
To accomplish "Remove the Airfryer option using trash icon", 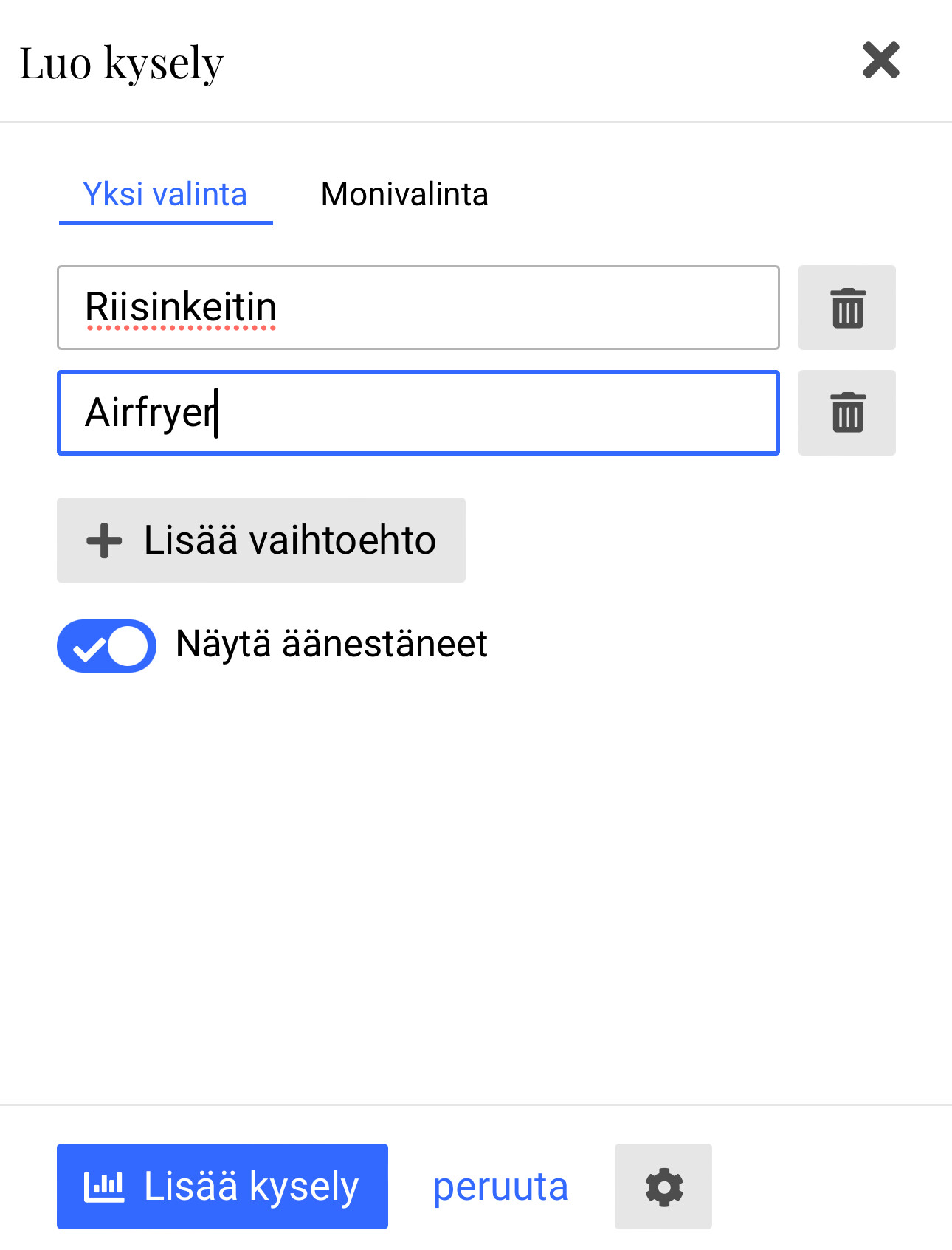I will tap(847, 413).
